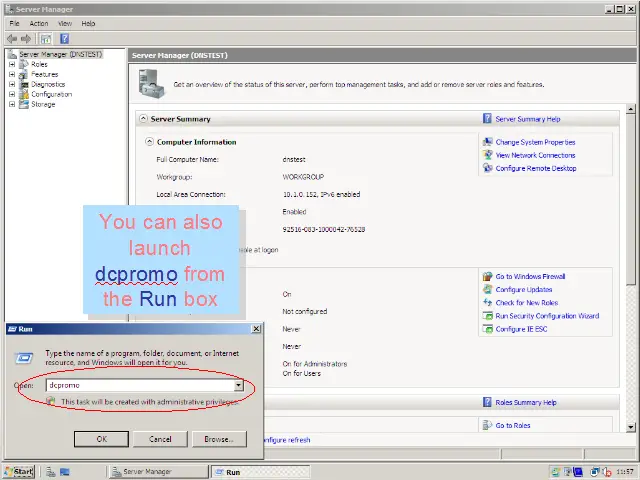The image size is (640, 480).
Task: Open the Help menu
Action: pos(88,23)
